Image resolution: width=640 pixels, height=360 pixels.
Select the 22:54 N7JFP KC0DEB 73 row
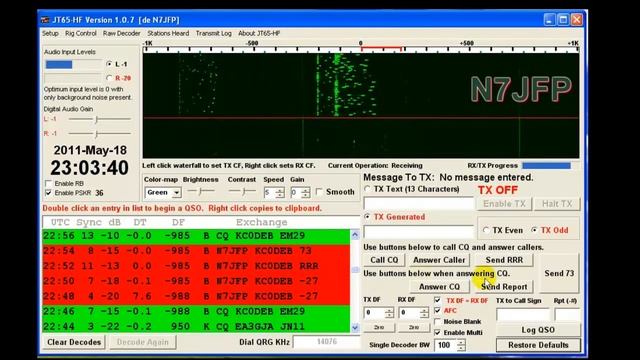196,251
